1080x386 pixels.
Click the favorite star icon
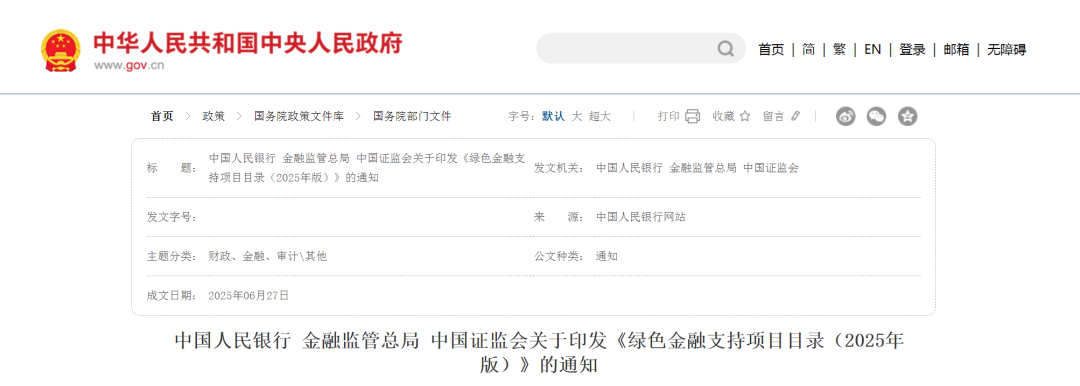pyautogui.click(x=745, y=116)
